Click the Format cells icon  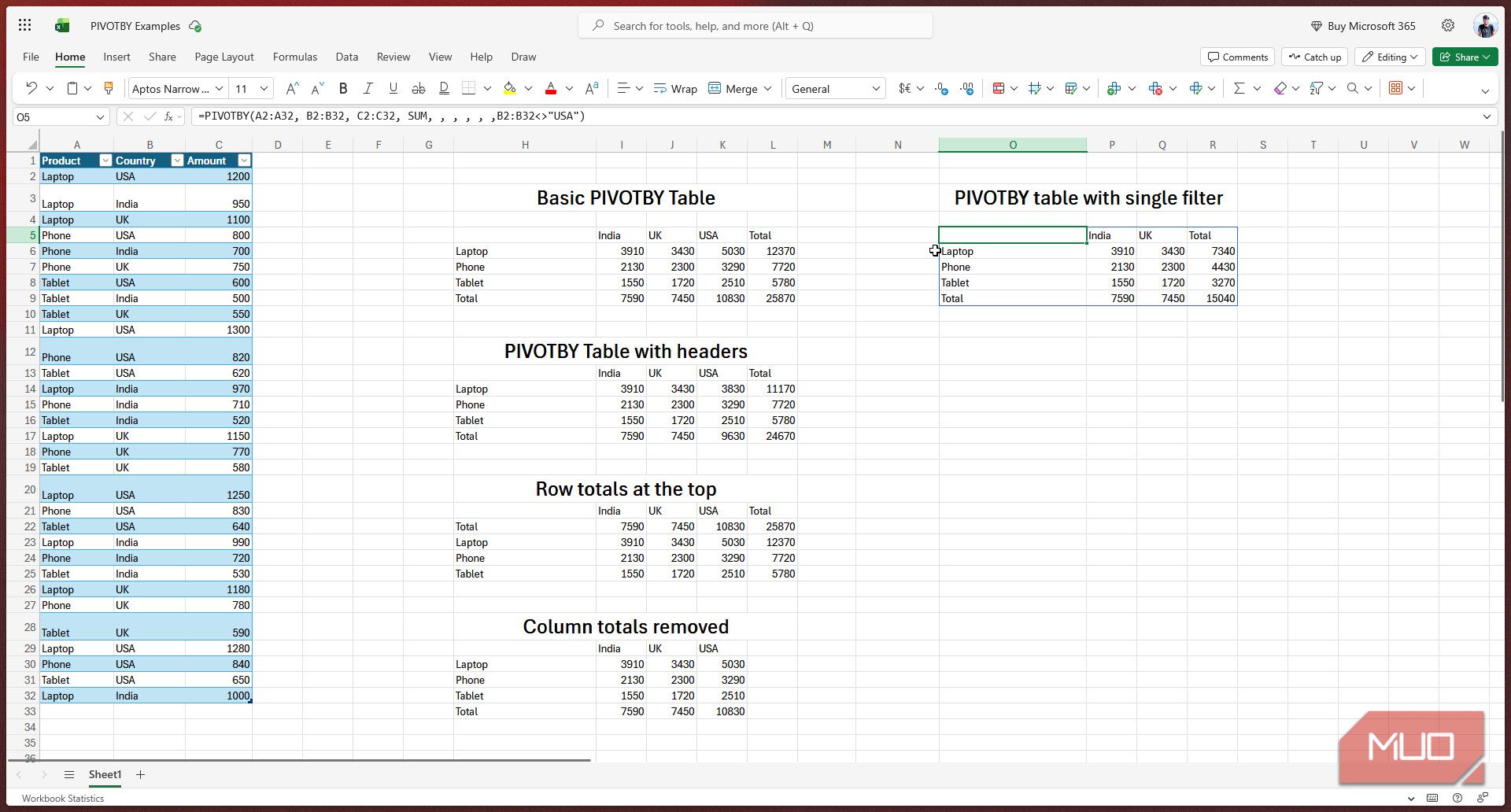click(x=1195, y=88)
